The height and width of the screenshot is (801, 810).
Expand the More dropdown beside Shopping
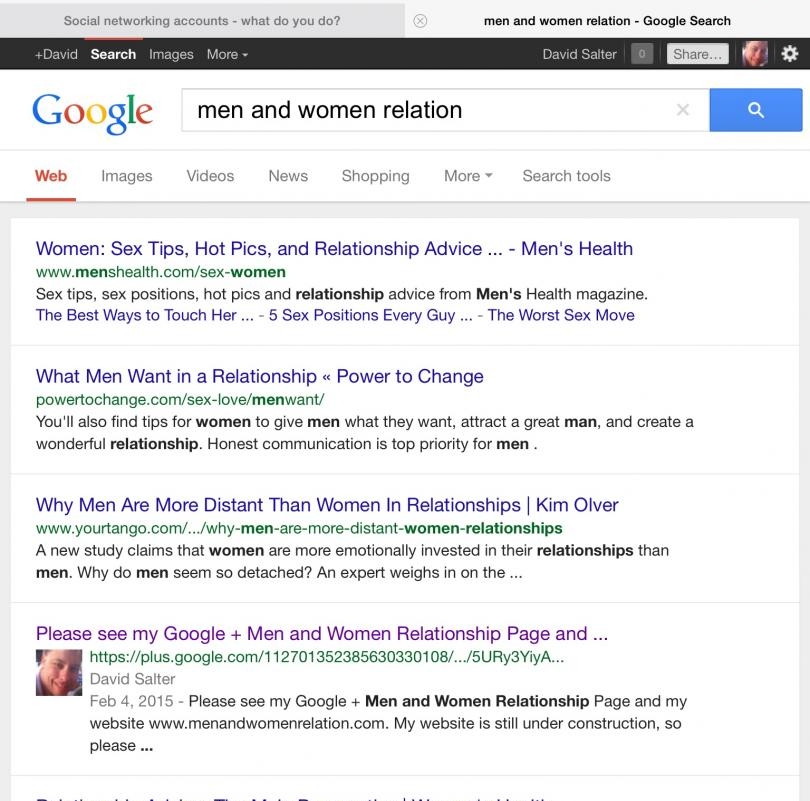[468, 176]
